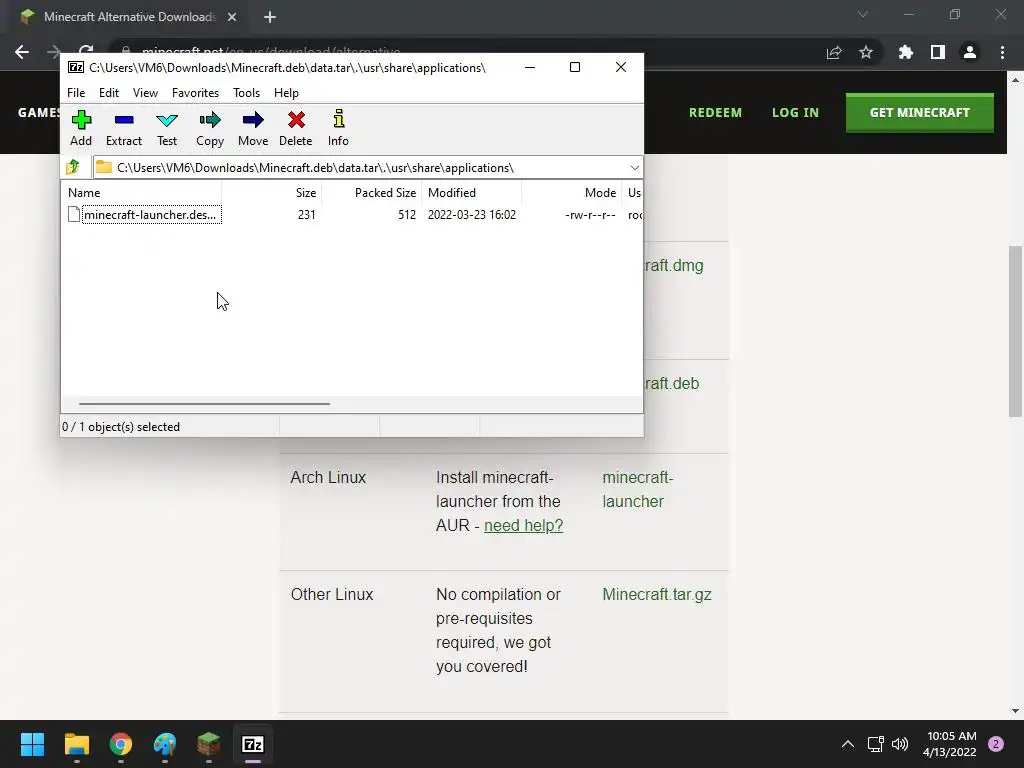Screen dimensions: 1024x768
Task: Click the minecraft-launcher AUR link
Action: 637,489
